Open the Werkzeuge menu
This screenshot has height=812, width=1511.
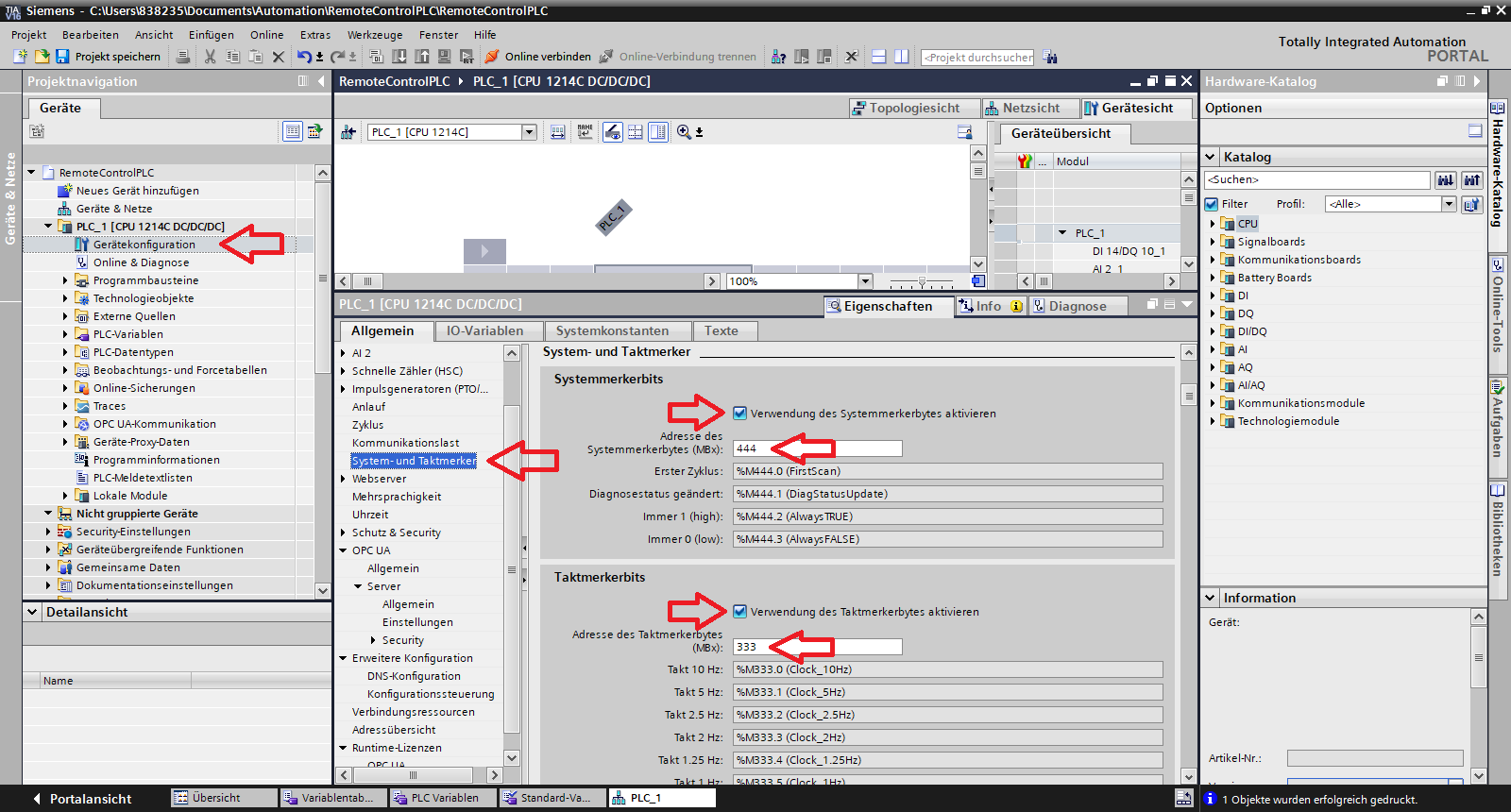pyautogui.click(x=375, y=35)
